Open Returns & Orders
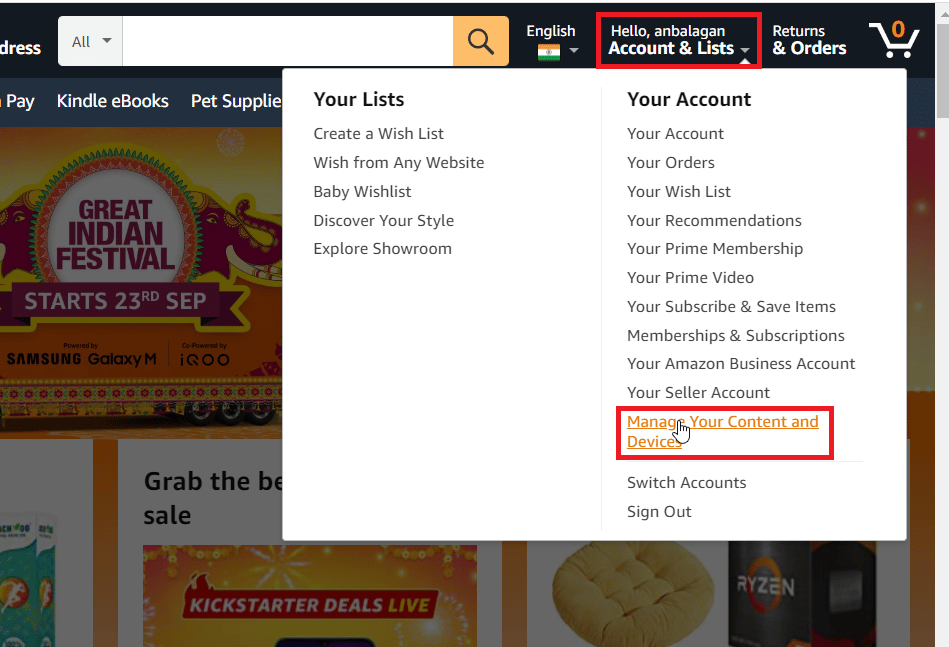This screenshot has width=949, height=647. pos(809,40)
